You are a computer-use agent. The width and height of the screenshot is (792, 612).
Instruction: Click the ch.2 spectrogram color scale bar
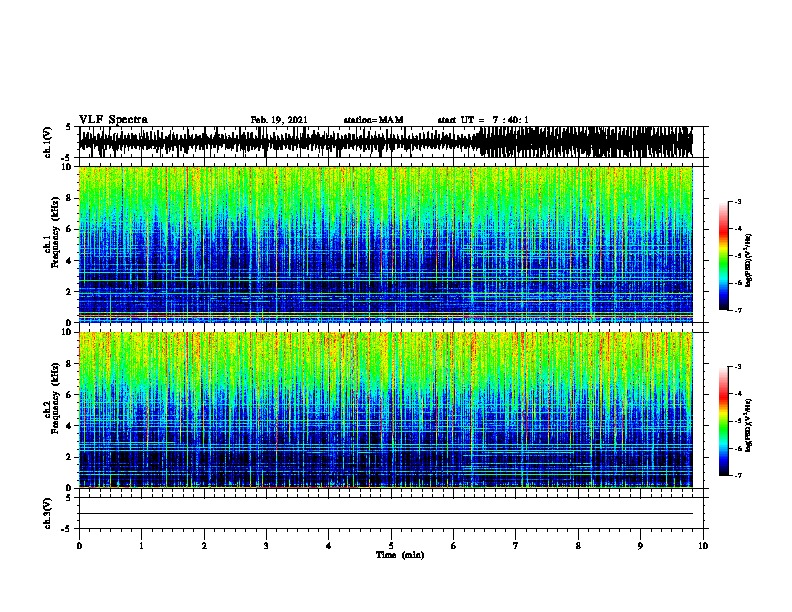[723, 421]
